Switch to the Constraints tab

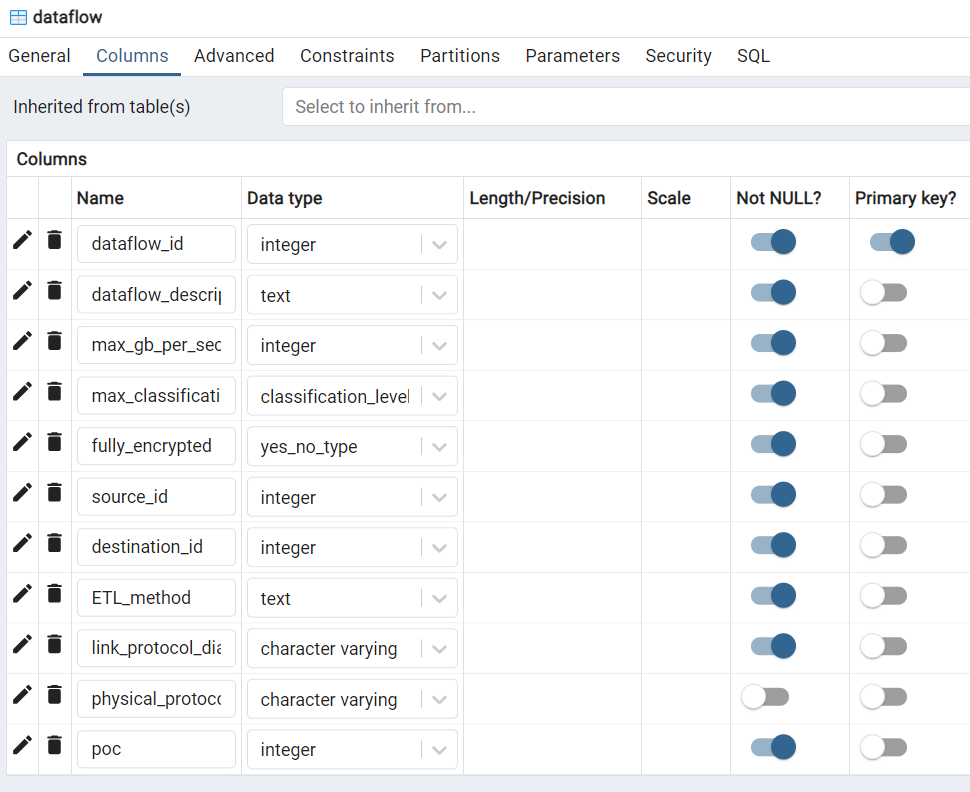[x=347, y=56]
